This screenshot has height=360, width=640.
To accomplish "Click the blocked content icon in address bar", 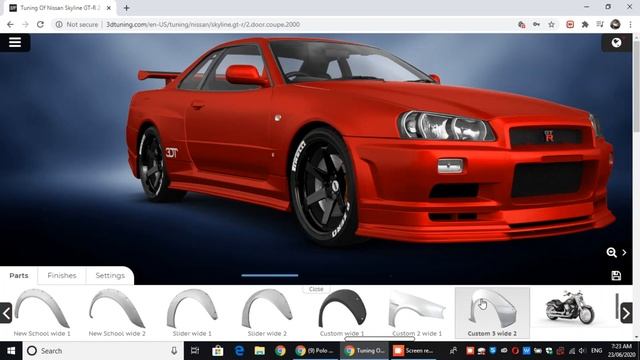I will (521, 24).
